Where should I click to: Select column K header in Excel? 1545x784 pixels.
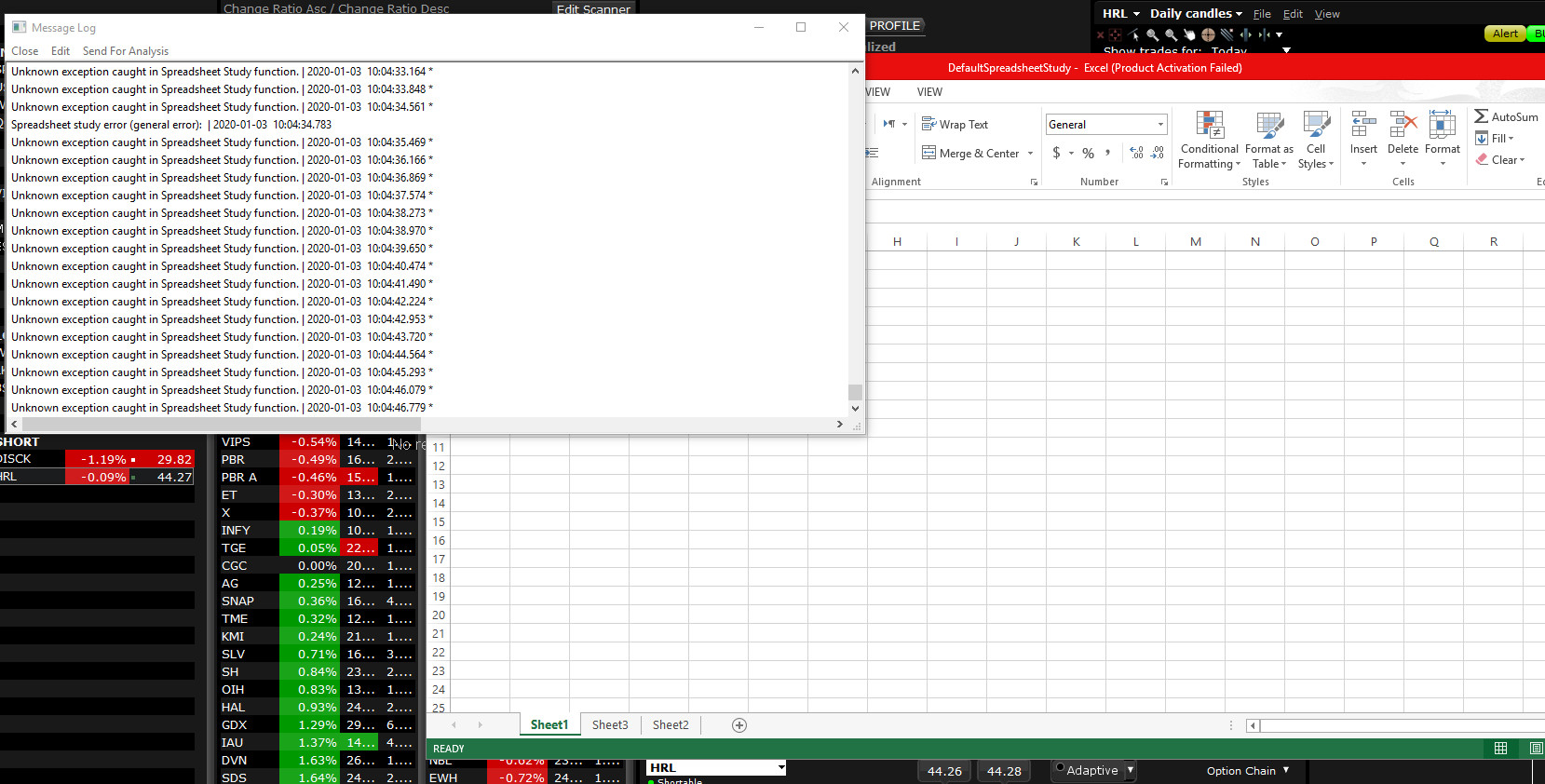pyautogui.click(x=1076, y=241)
